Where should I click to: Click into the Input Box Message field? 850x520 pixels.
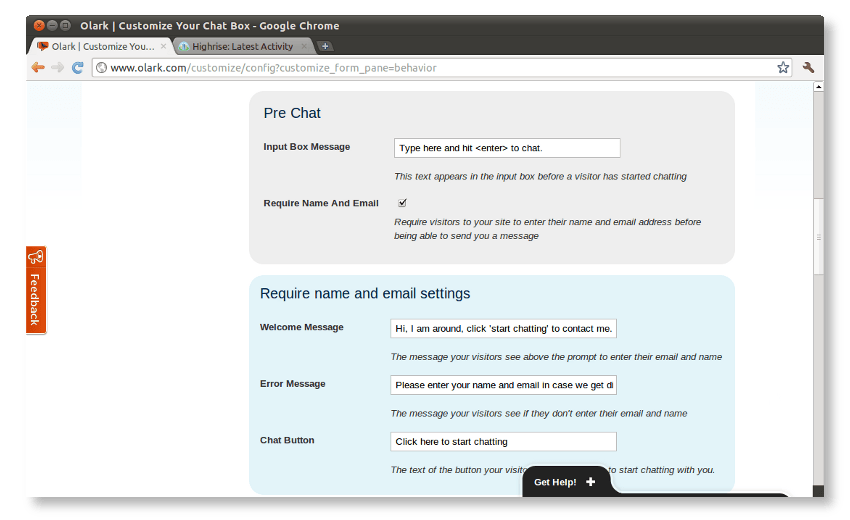pos(507,148)
